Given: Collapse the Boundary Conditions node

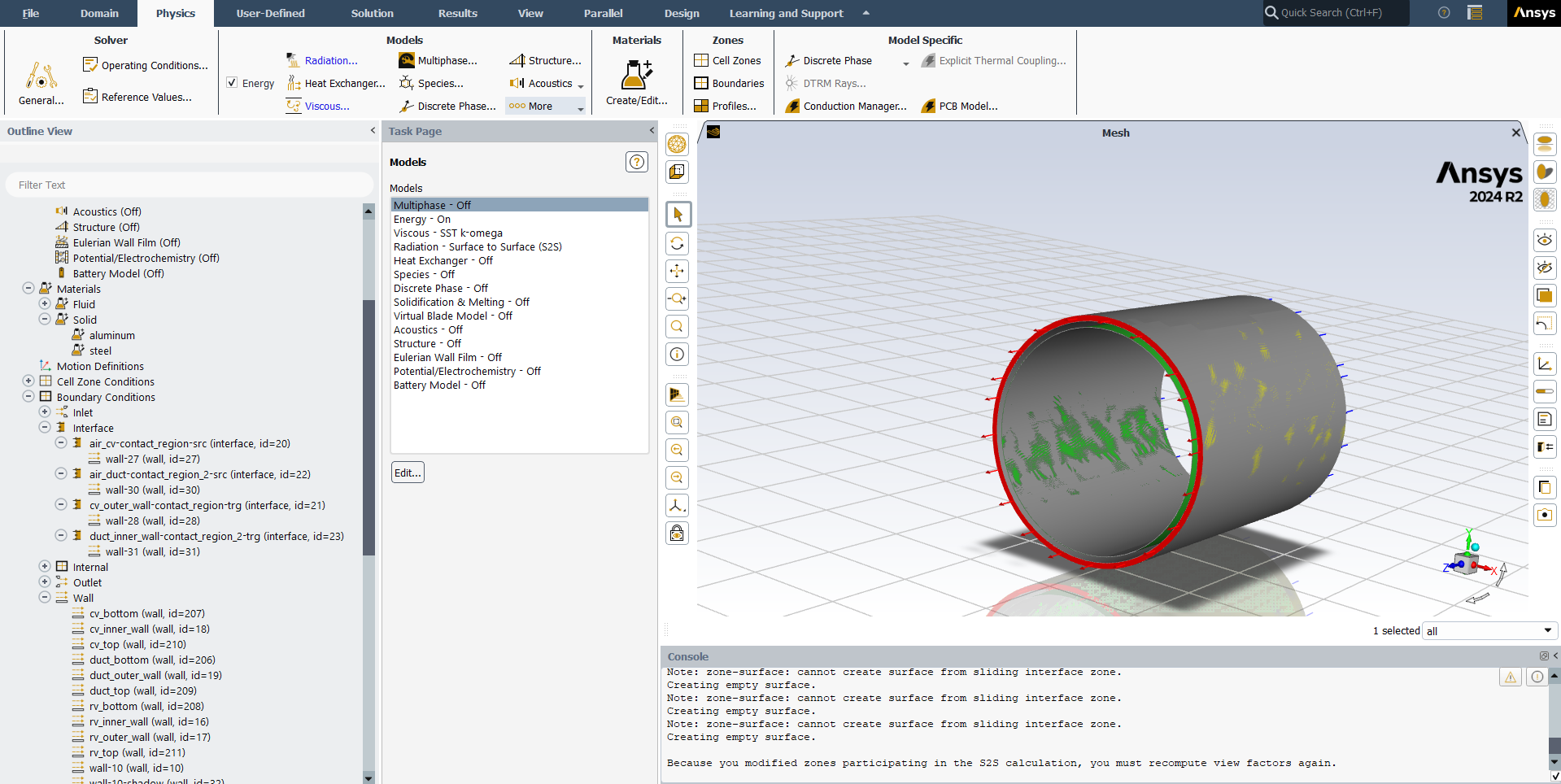Looking at the screenshot, I should coord(28,396).
